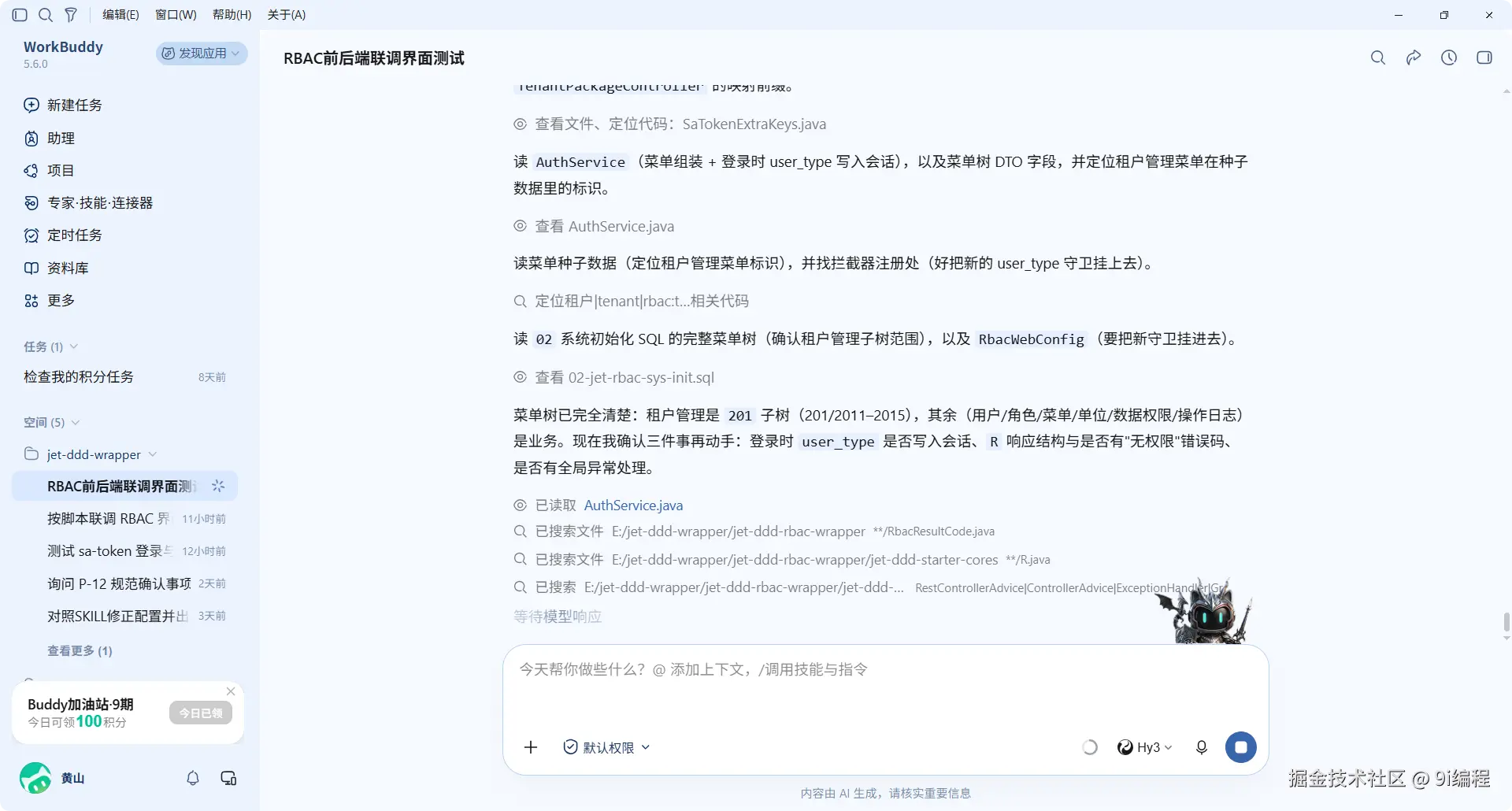The image size is (1512, 811).
Task: Open the 帮助(H) menu
Action: click(232, 15)
